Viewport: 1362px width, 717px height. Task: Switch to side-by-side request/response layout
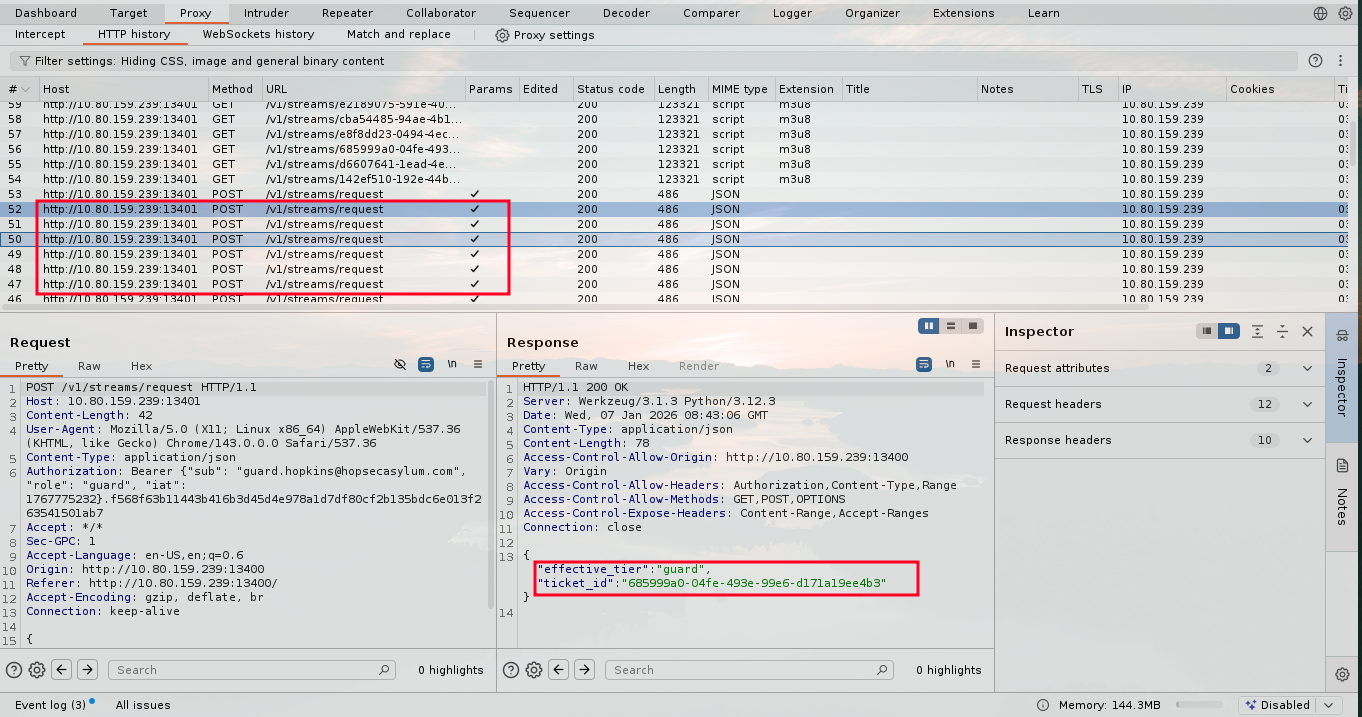pyautogui.click(x=929, y=326)
